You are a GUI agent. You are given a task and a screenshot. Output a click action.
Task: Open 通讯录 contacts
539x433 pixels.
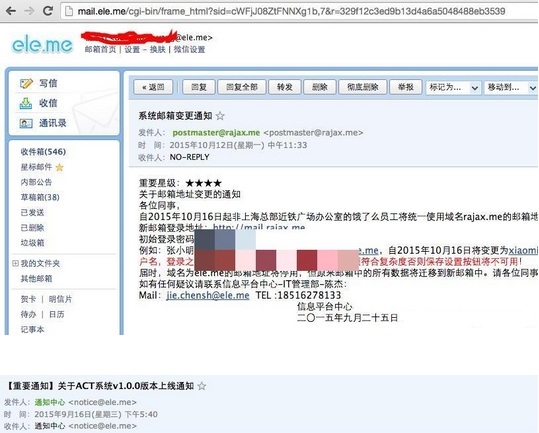(x=53, y=123)
